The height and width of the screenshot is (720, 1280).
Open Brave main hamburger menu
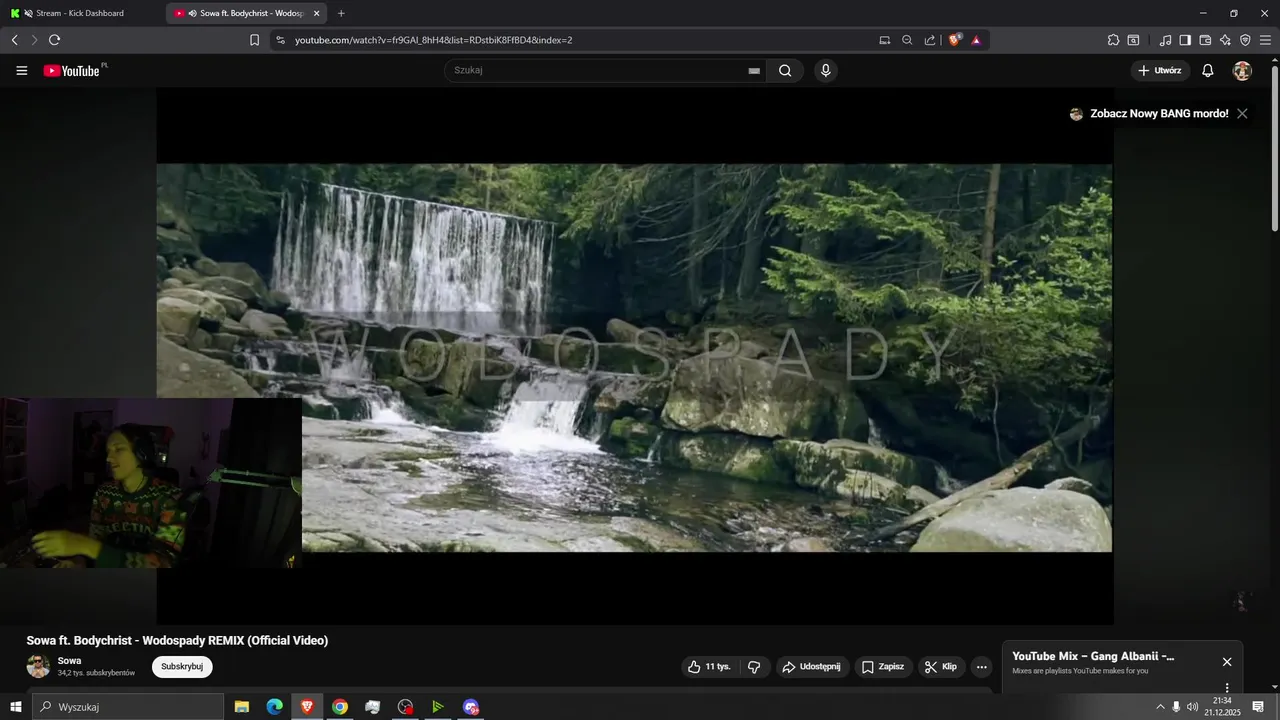click(x=1265, y=40)
